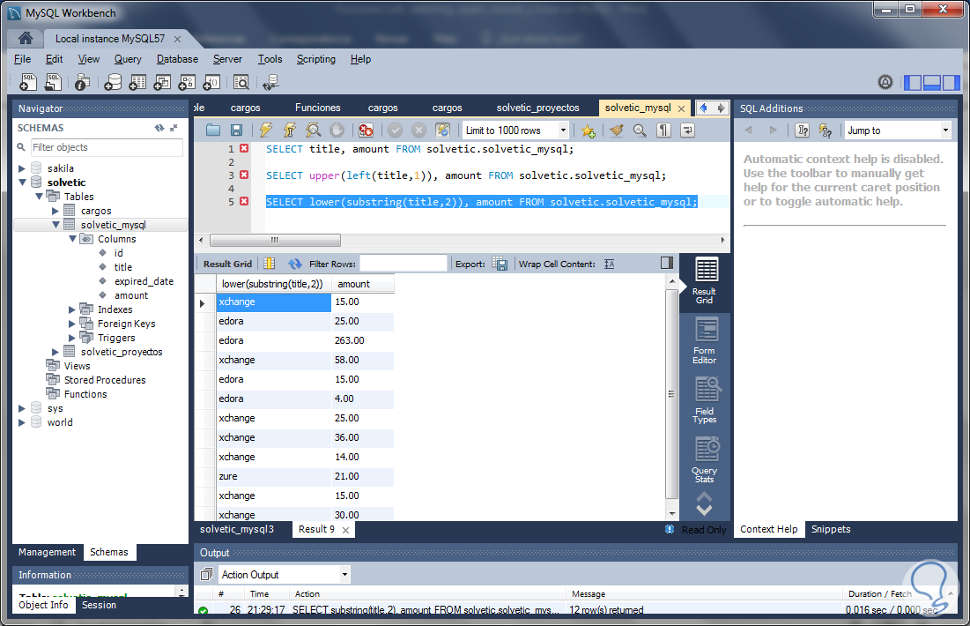Toggle wrap cell content icon

click(x=609, y=264)
